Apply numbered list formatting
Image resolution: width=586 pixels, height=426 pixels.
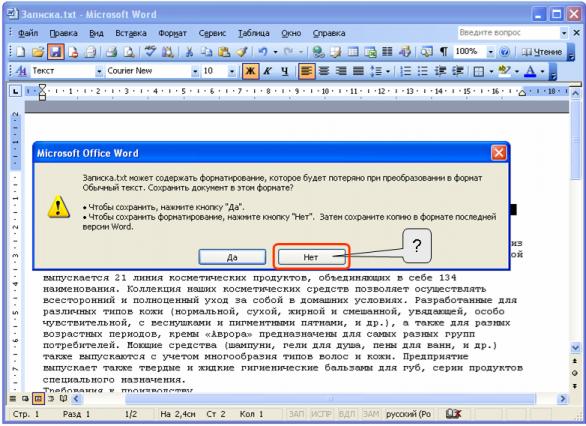click(x=405, y=71)
